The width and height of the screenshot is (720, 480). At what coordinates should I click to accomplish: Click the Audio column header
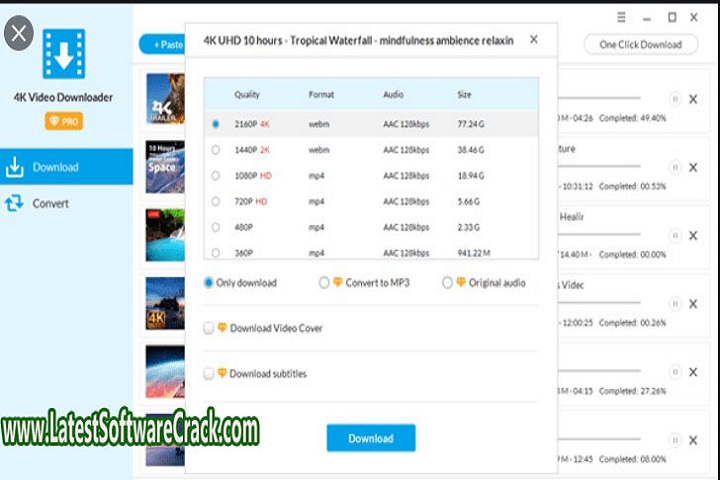[394, 95]
